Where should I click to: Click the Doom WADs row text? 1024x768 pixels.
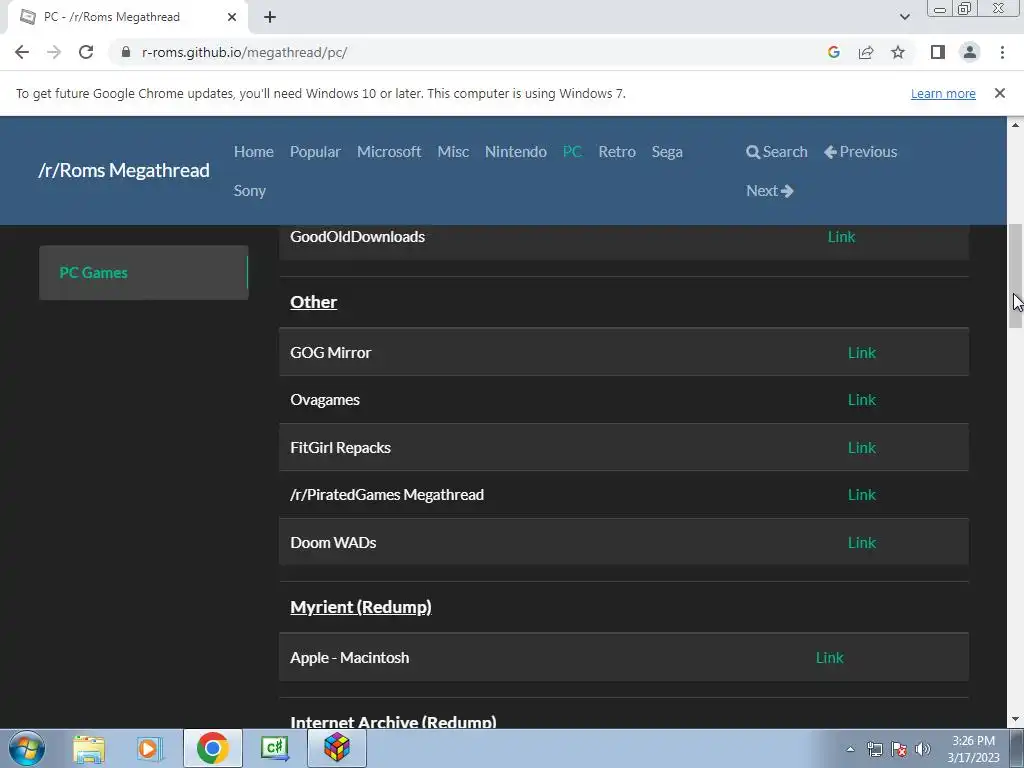333,542
